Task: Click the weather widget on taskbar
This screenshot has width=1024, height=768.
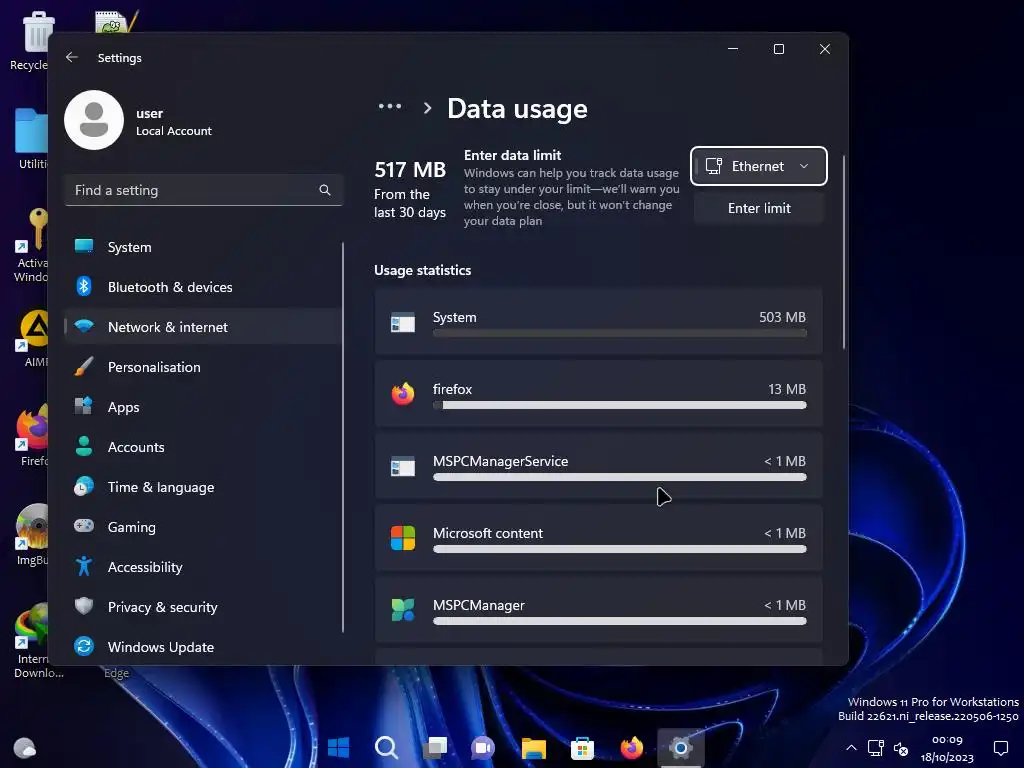Action: pos(25,747)
